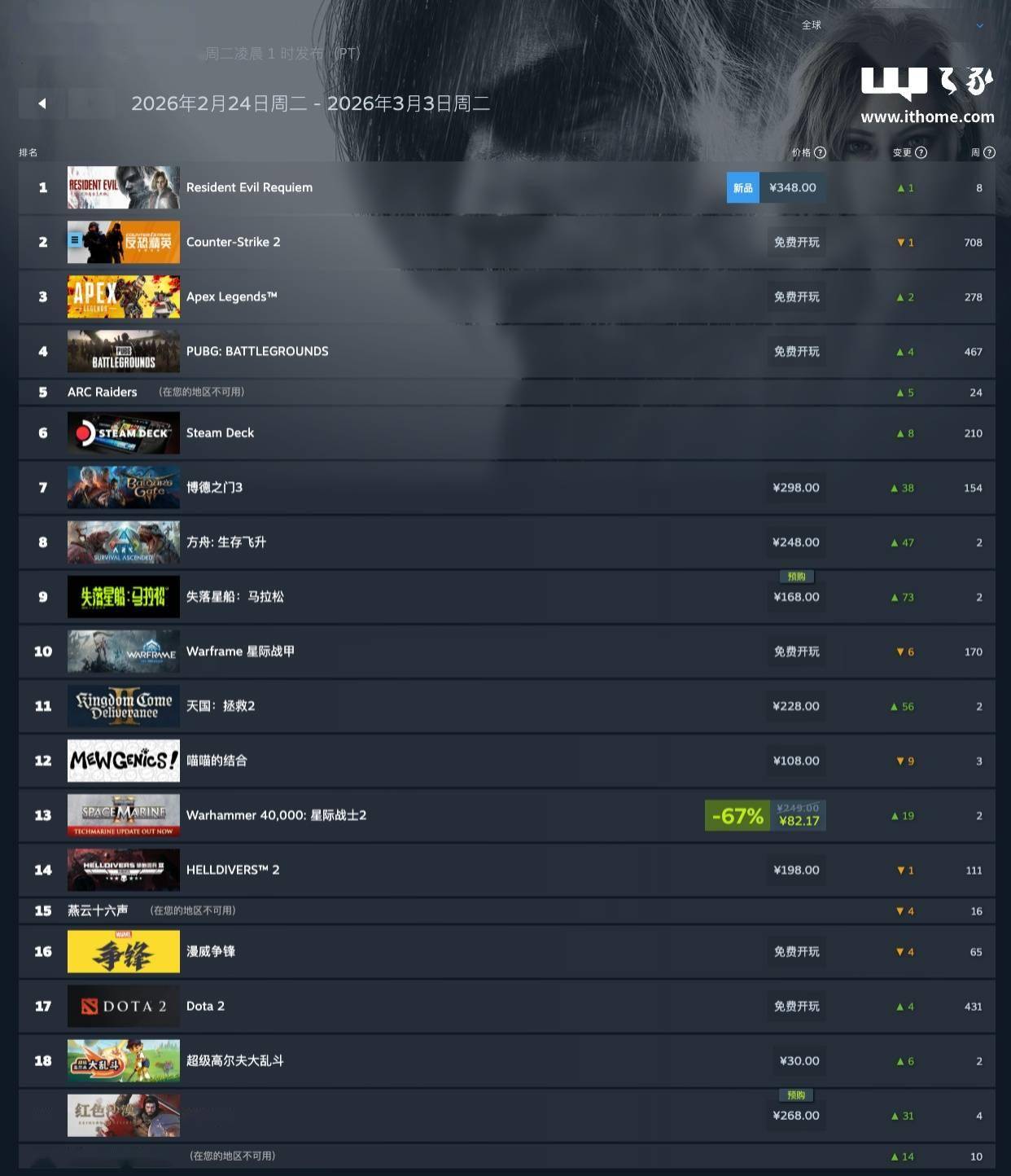Viewport: 1011px width, 1176px height.
Task: Open the weeks column help icon
Action: pos(989,152)
